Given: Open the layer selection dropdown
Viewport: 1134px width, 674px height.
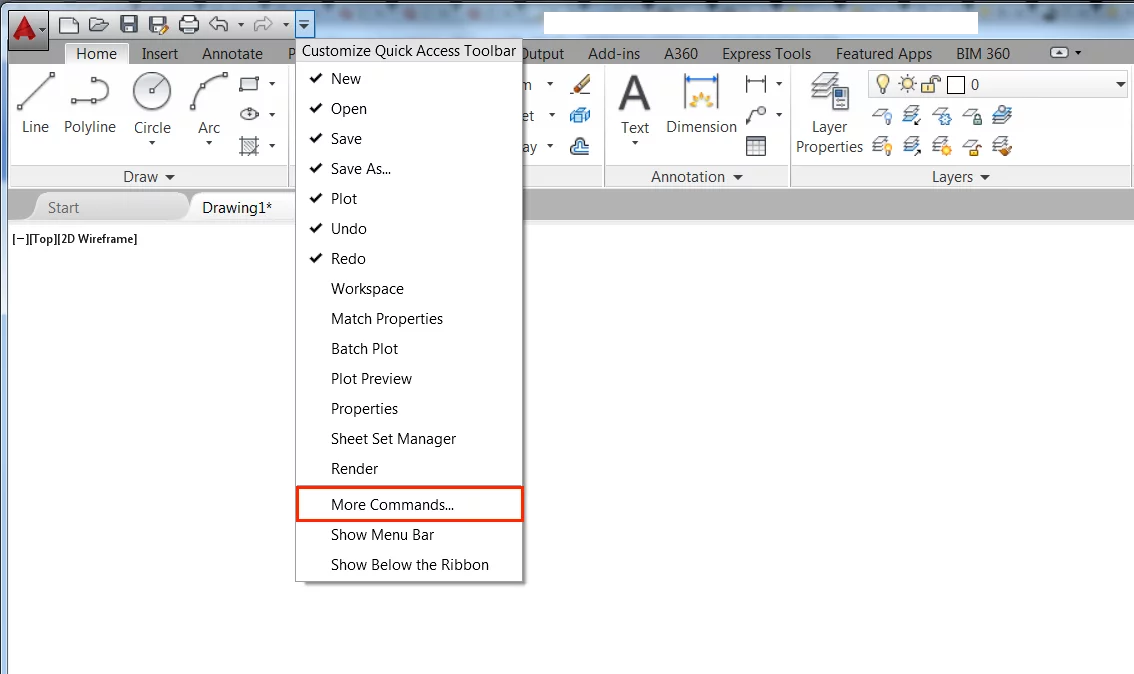Looking at the screenshot, I should (1117, 84).
